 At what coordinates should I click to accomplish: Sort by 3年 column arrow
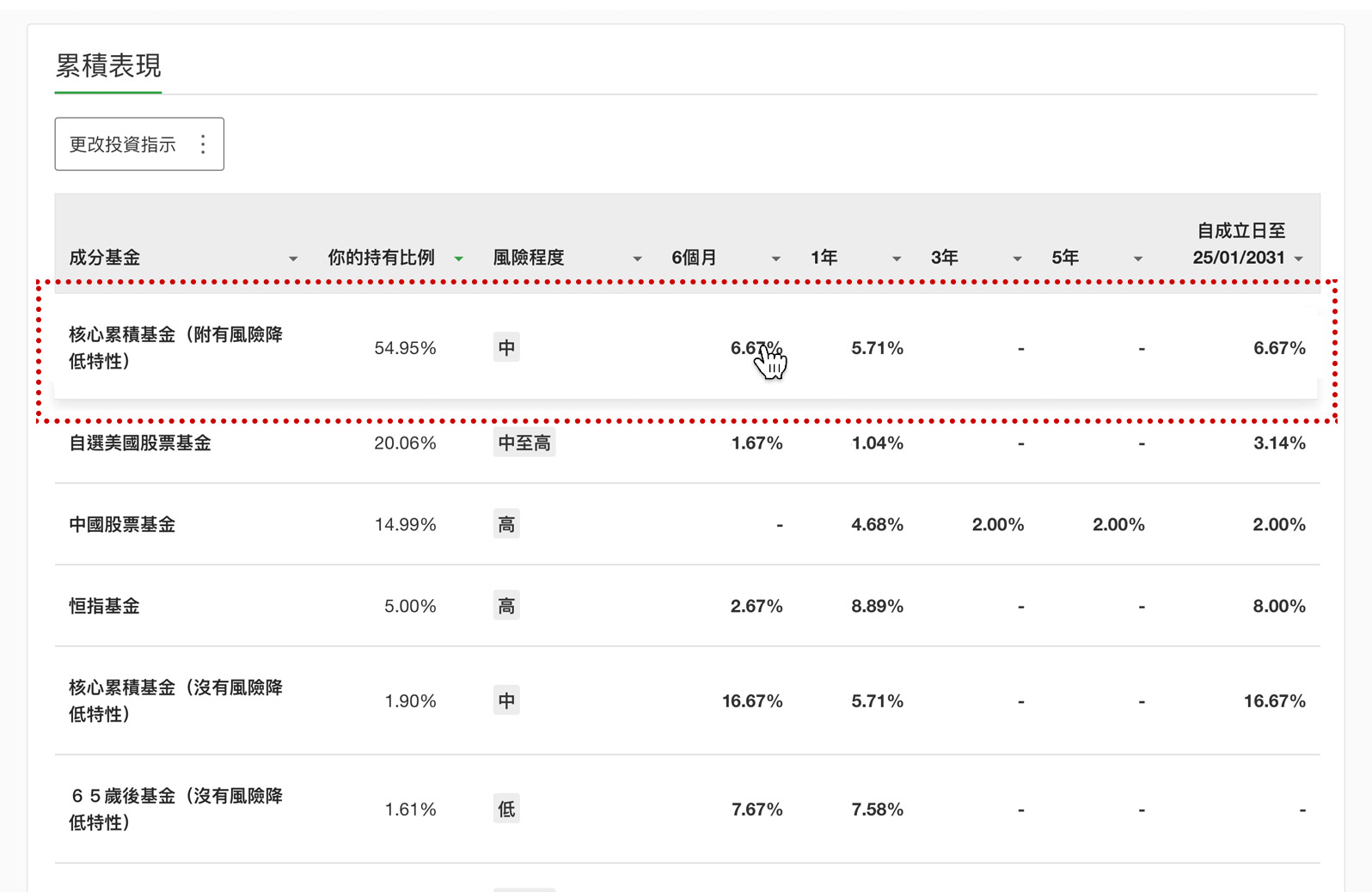tap(1017, 259)
